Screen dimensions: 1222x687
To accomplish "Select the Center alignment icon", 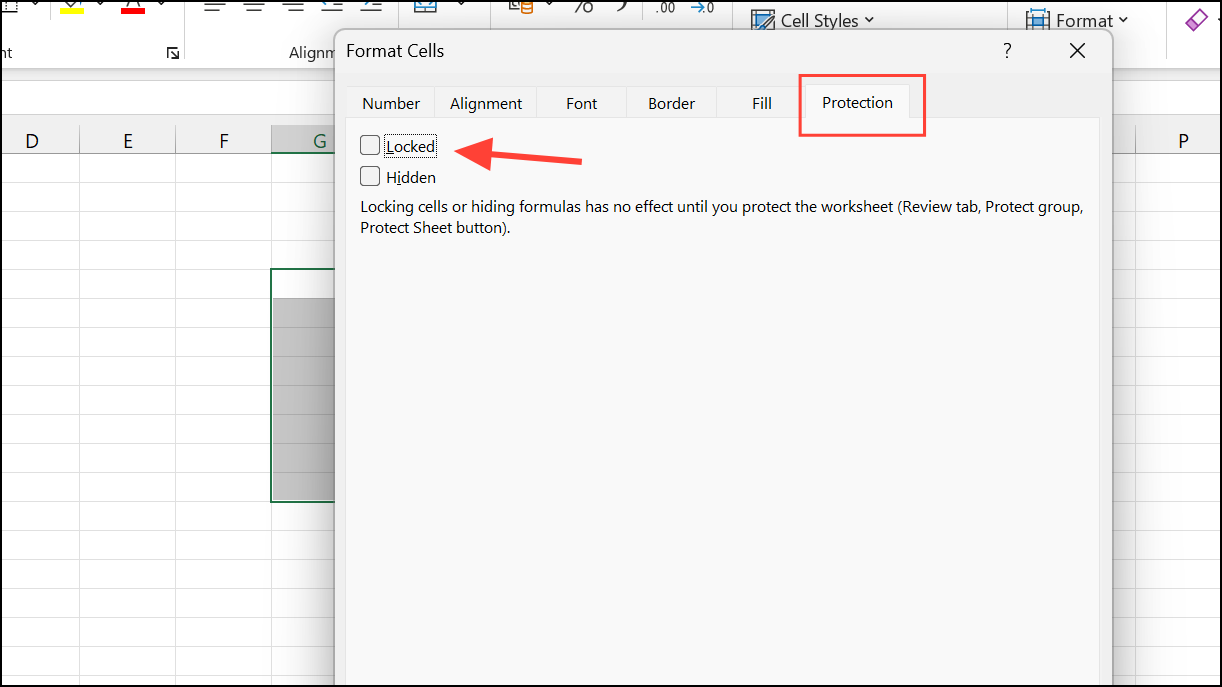I will pos(253,8).
